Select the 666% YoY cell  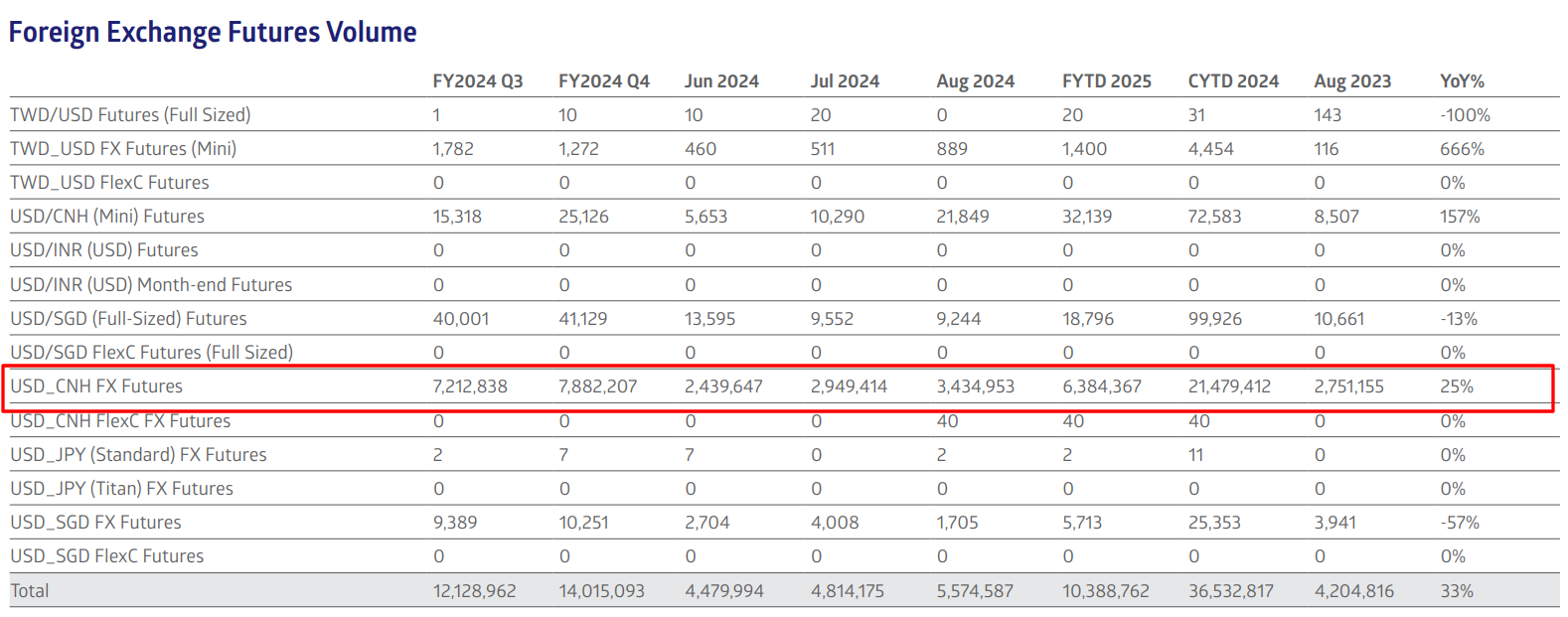pyautogui.click(x=1462, y=149)
